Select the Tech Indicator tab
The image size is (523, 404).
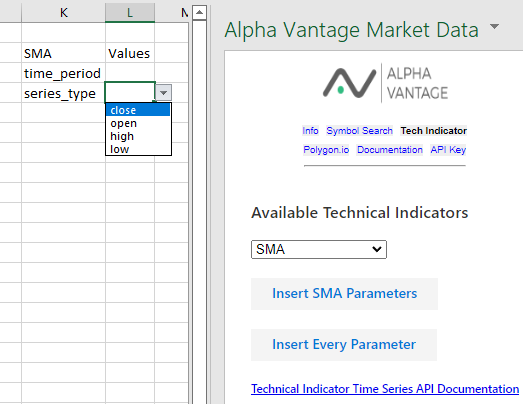pyautogui.click(x=434, y=131)
